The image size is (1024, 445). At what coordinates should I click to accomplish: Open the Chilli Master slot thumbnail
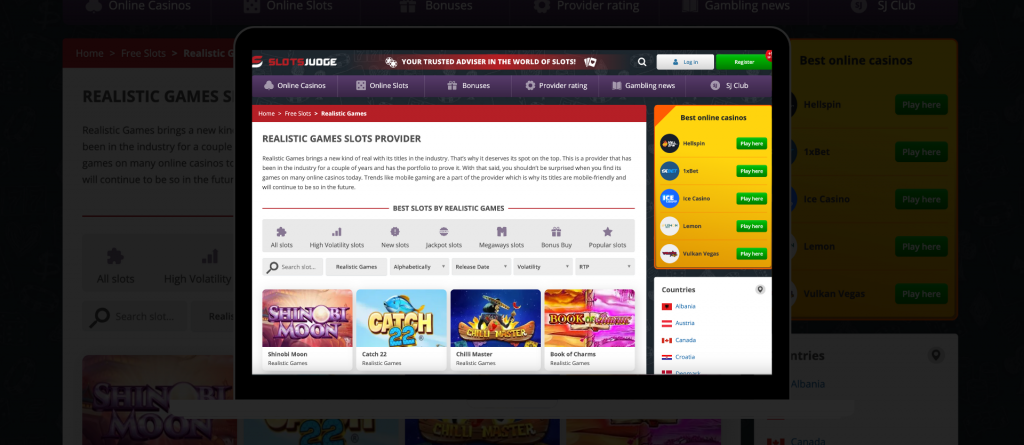[x=496, y=318]
